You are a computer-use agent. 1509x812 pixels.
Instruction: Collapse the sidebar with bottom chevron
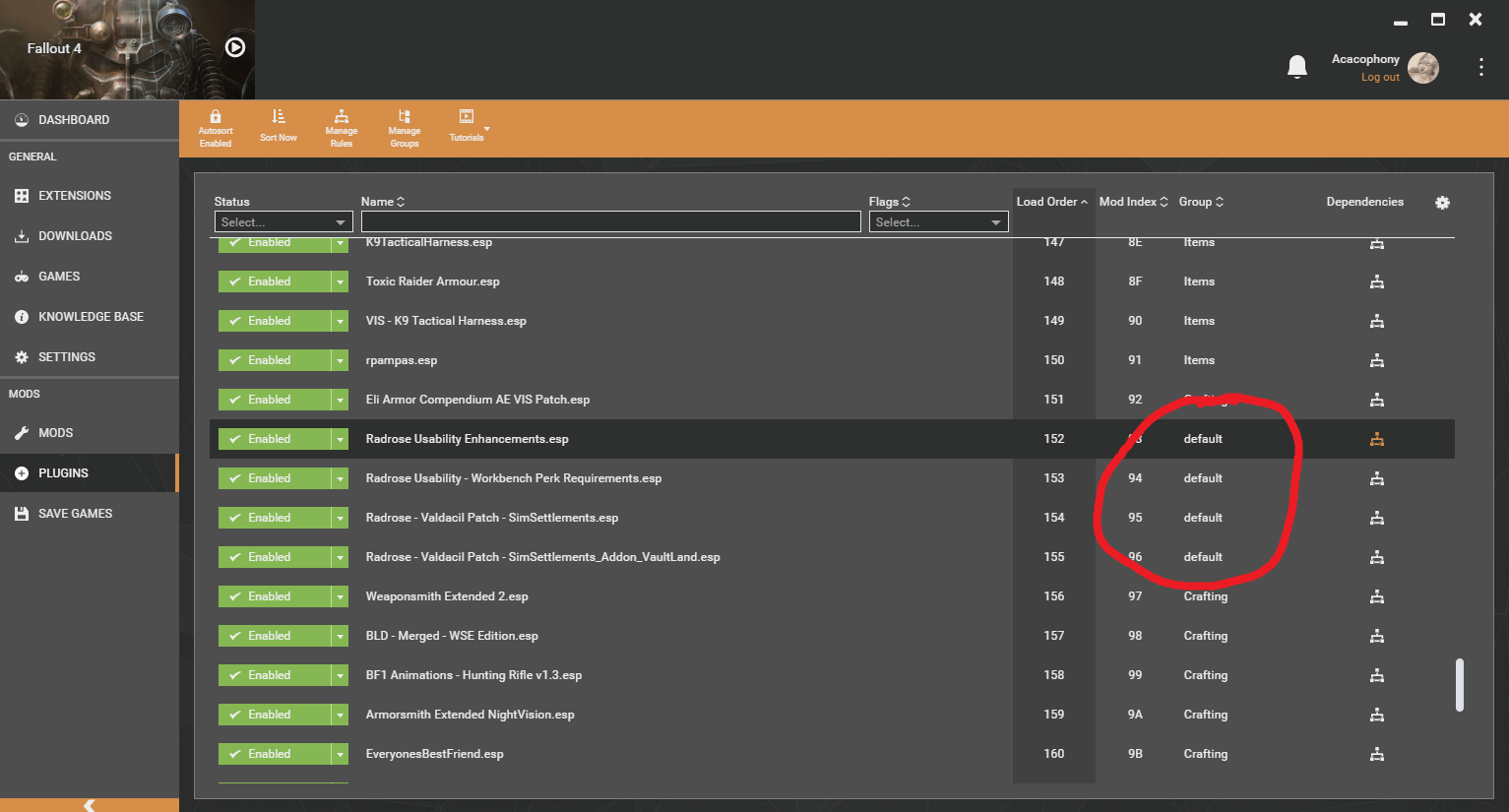90,805
